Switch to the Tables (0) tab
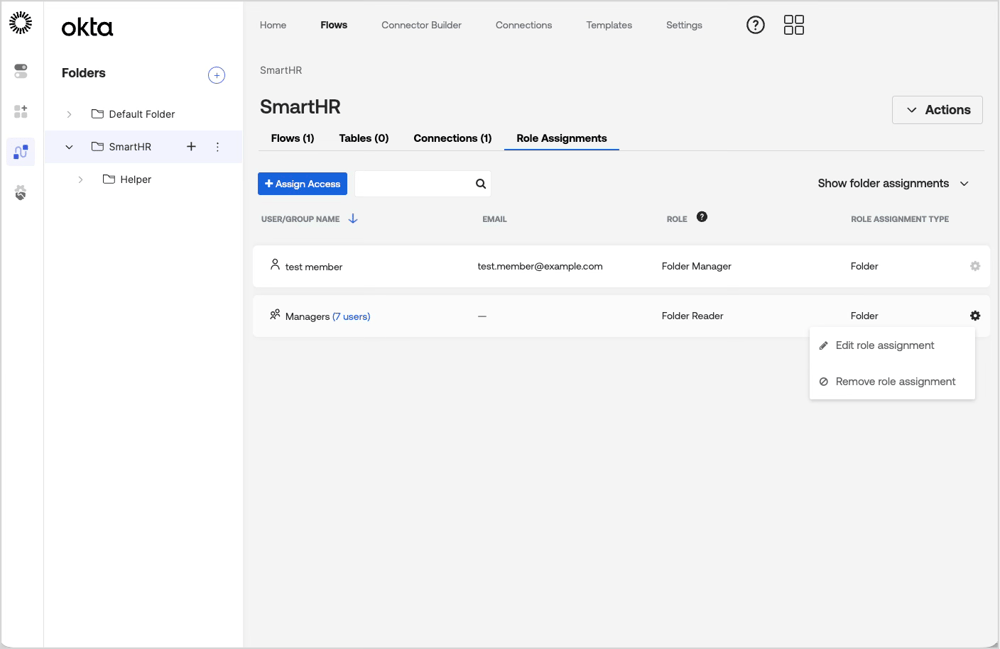 click(x=364, y=138)
